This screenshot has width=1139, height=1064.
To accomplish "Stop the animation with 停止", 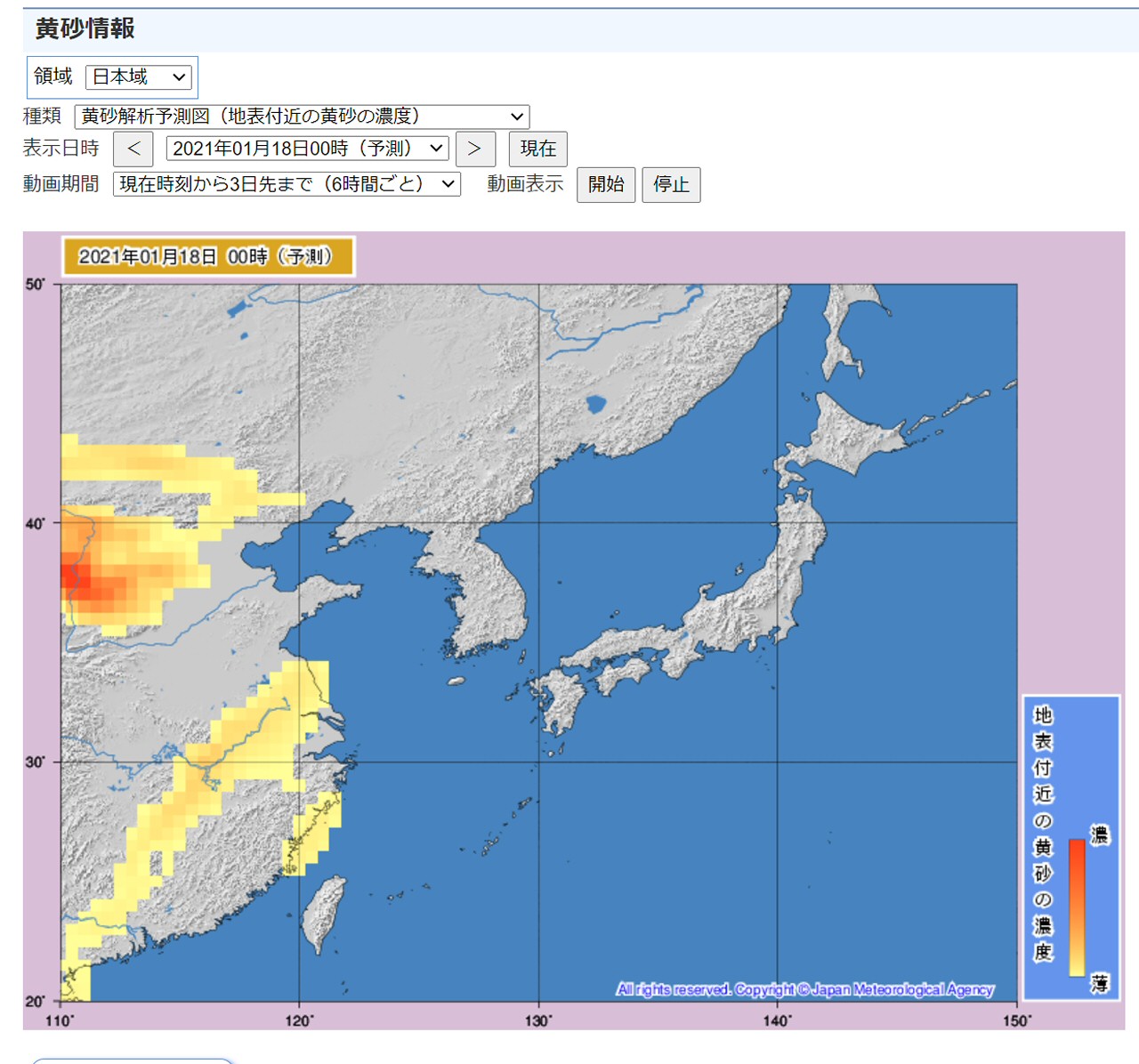I will click(x=671, y=184).
